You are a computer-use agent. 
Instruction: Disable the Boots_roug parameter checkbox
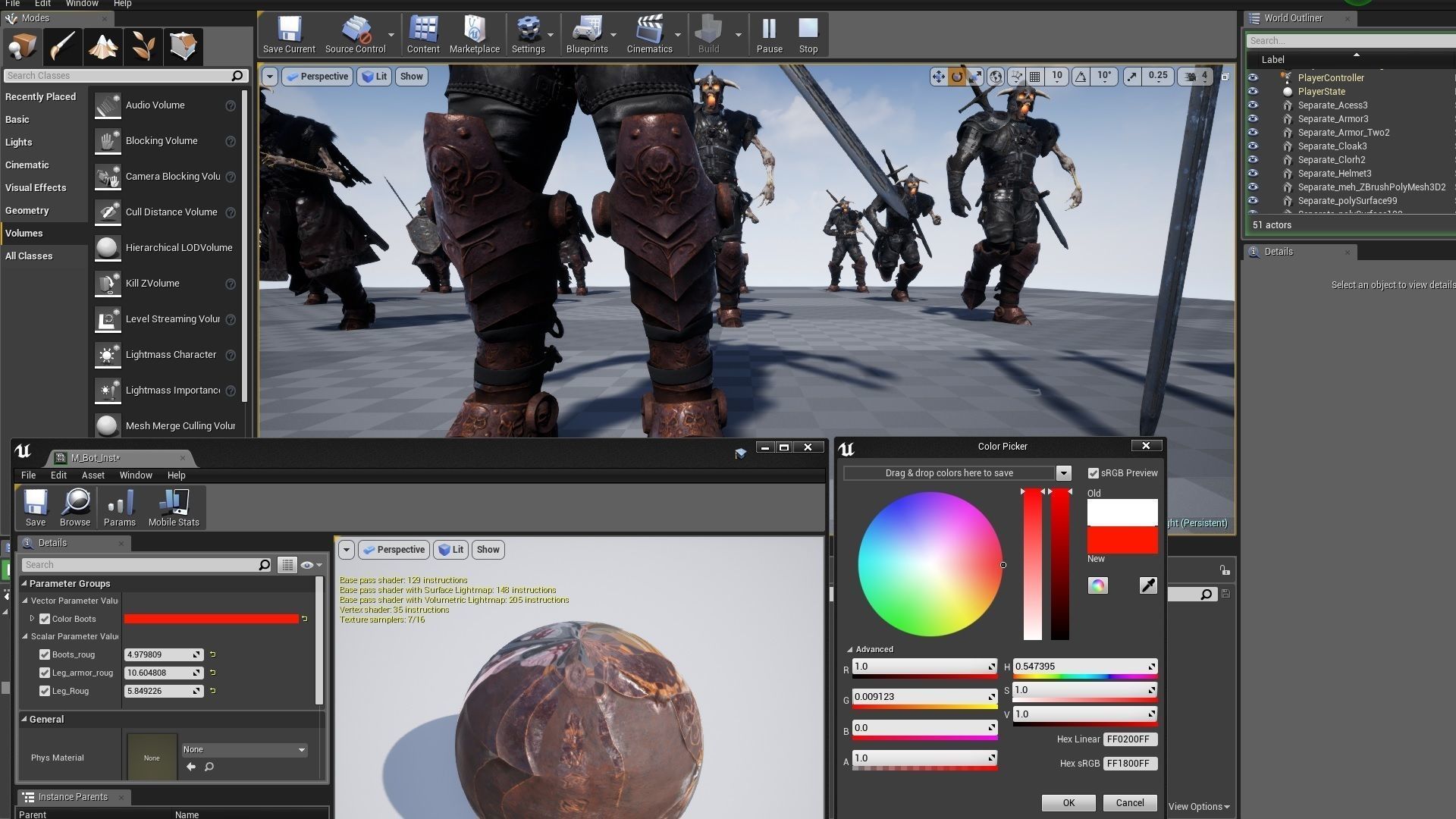(45, 654)
